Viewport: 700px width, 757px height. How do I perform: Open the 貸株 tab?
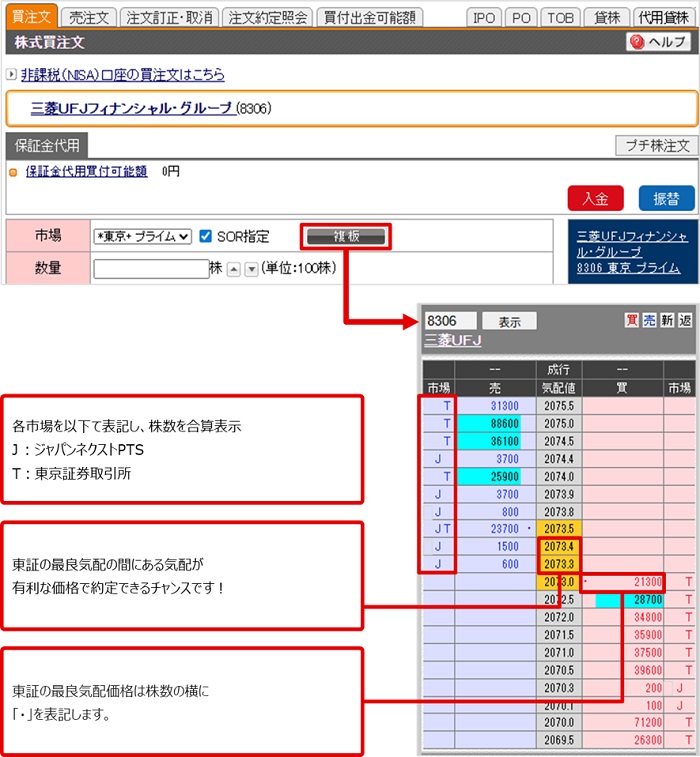point(607,18)
